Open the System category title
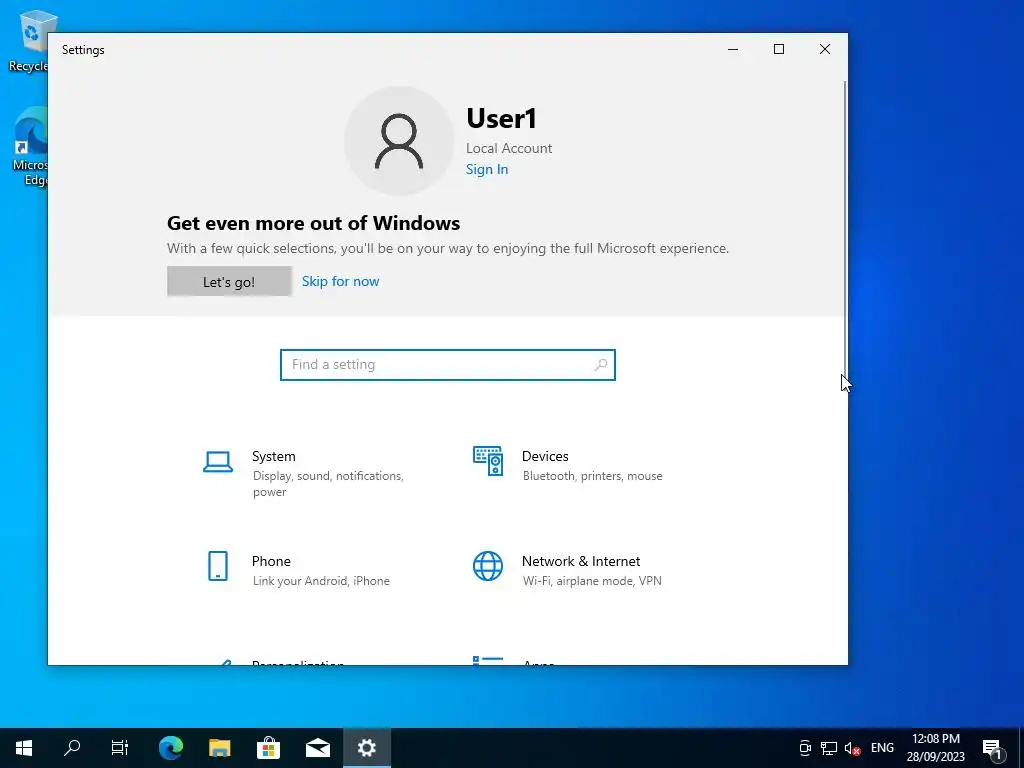The height and width of the screenshot is (768, 1024). (x=274, y=456)
